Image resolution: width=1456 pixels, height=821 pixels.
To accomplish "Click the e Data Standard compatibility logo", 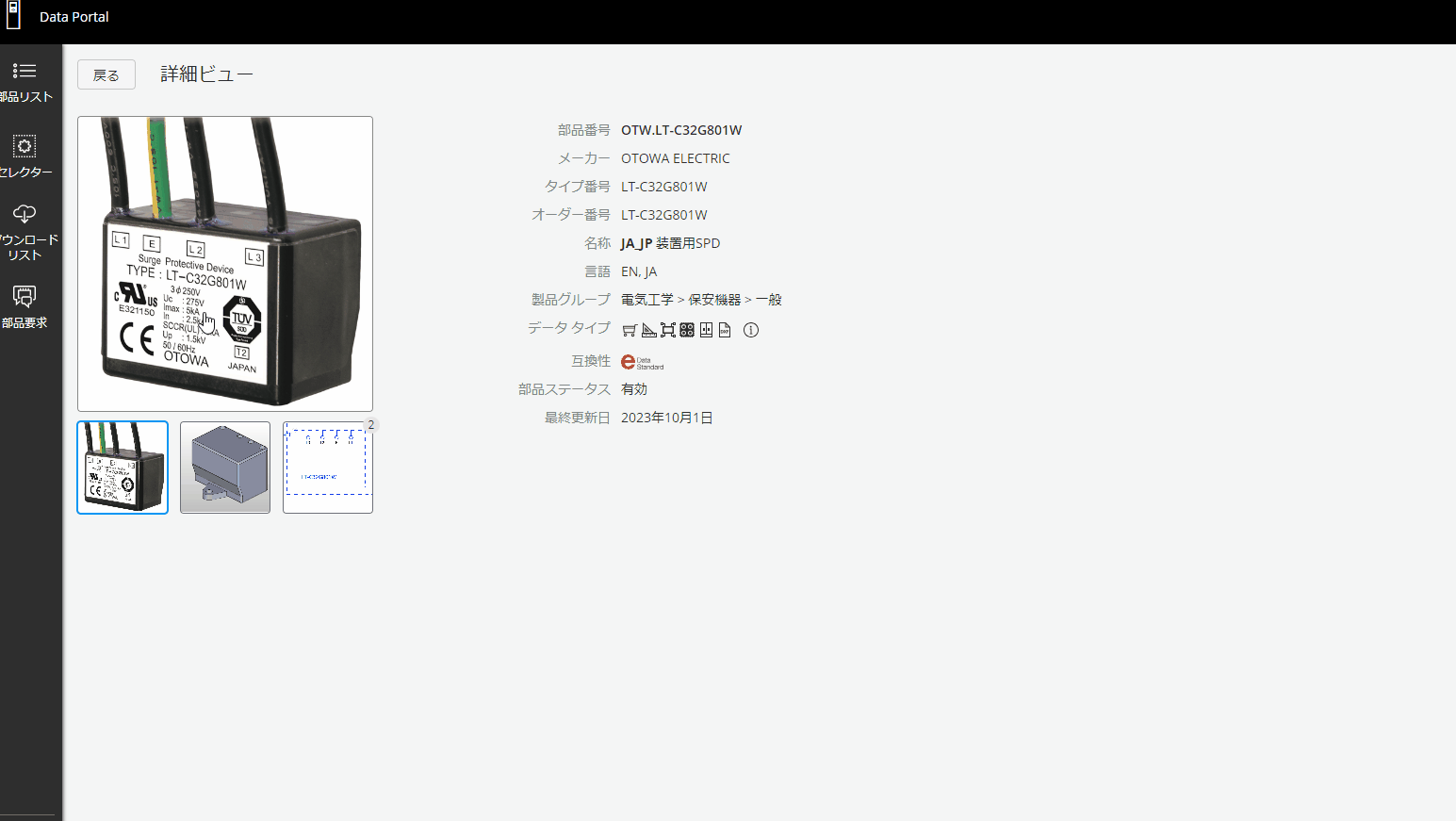I will tap(643, 362).
